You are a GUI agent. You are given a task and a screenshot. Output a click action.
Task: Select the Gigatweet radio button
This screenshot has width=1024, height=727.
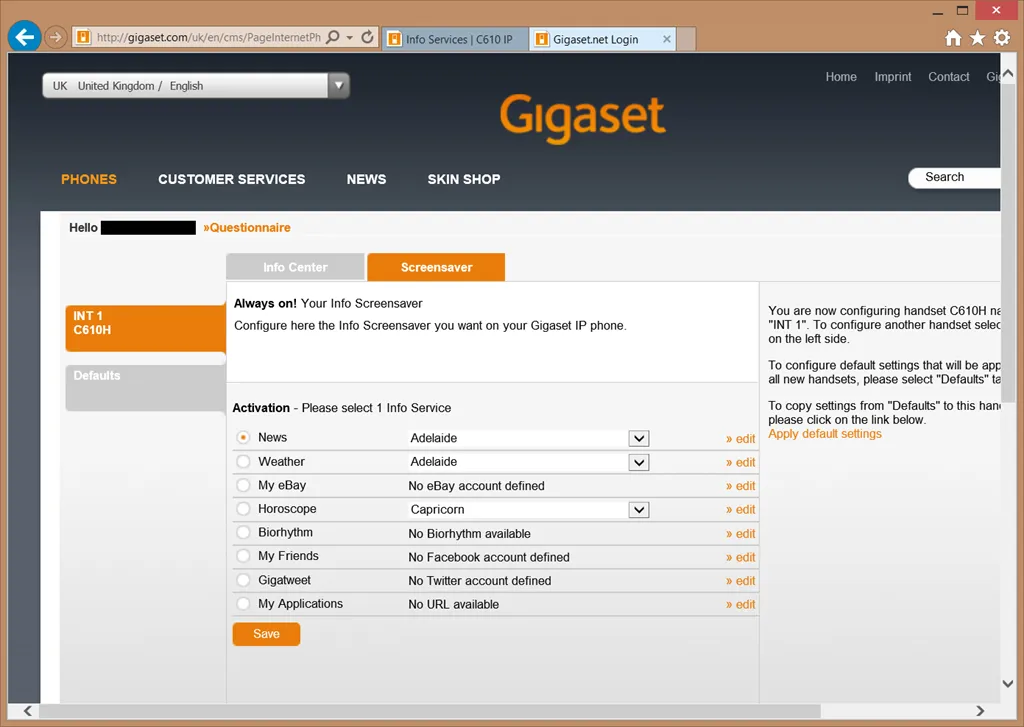[x=243, y=580]
